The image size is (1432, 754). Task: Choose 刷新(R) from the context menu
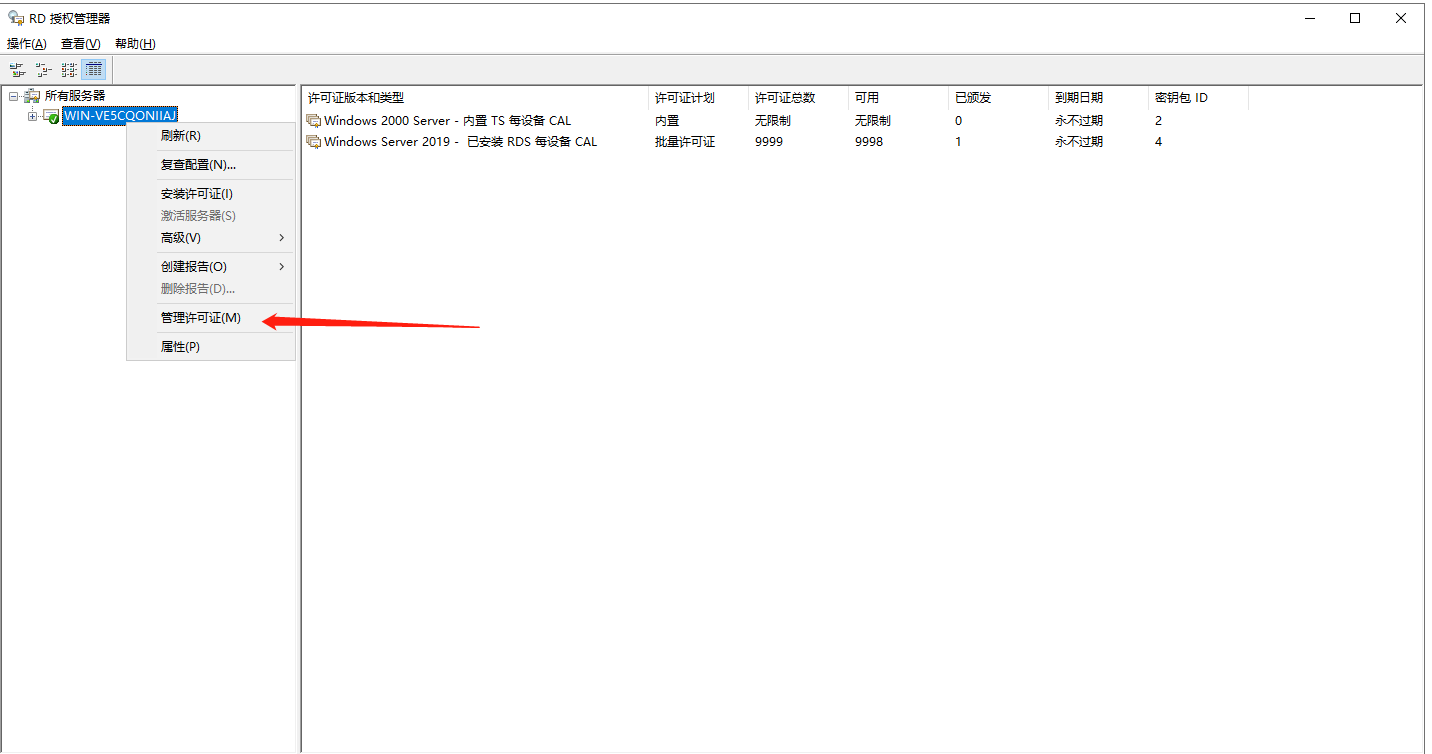tap(211, 136)
